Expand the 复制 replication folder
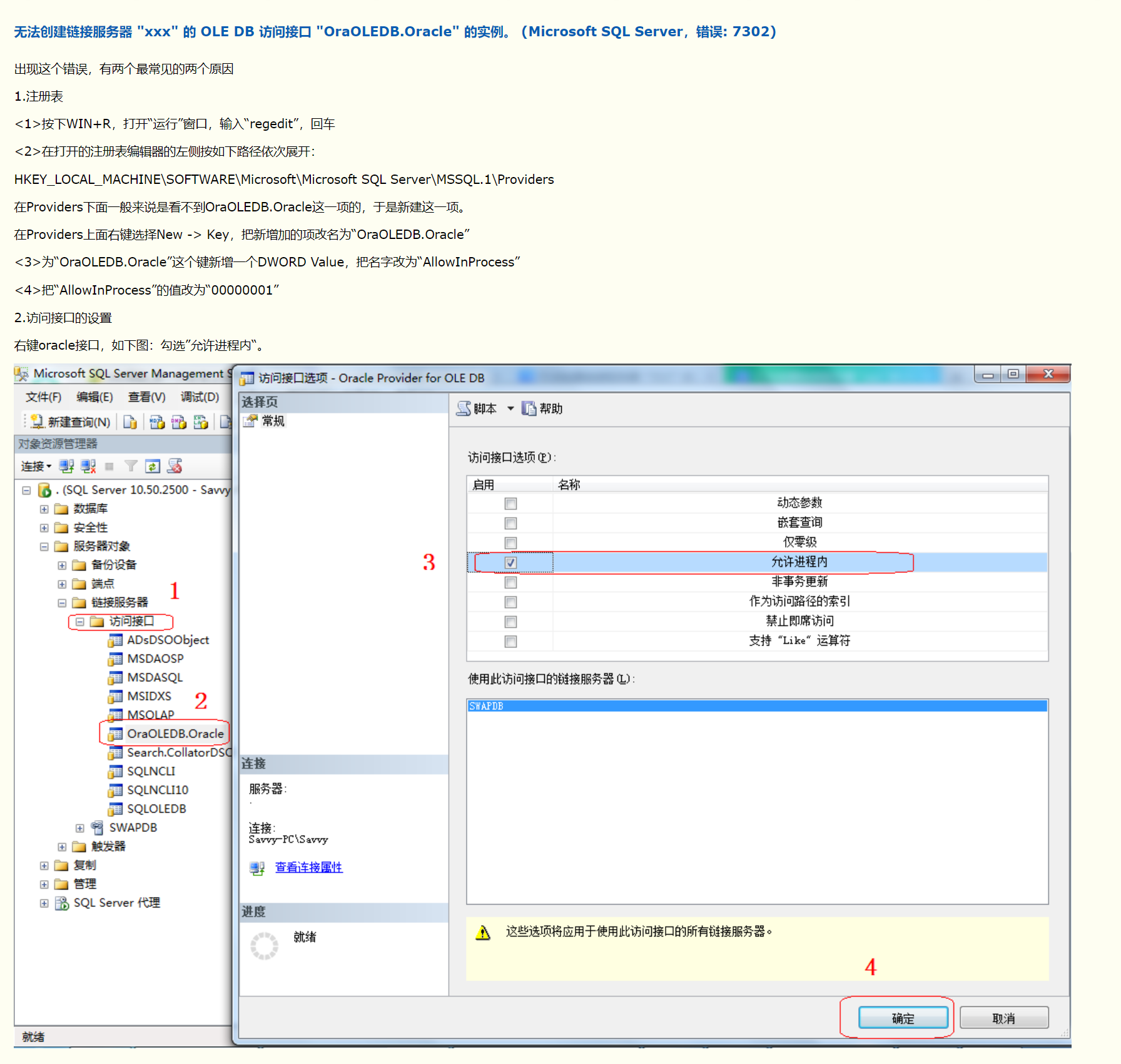Screen dimensions: 1121x1064 [x=44, y=866]
